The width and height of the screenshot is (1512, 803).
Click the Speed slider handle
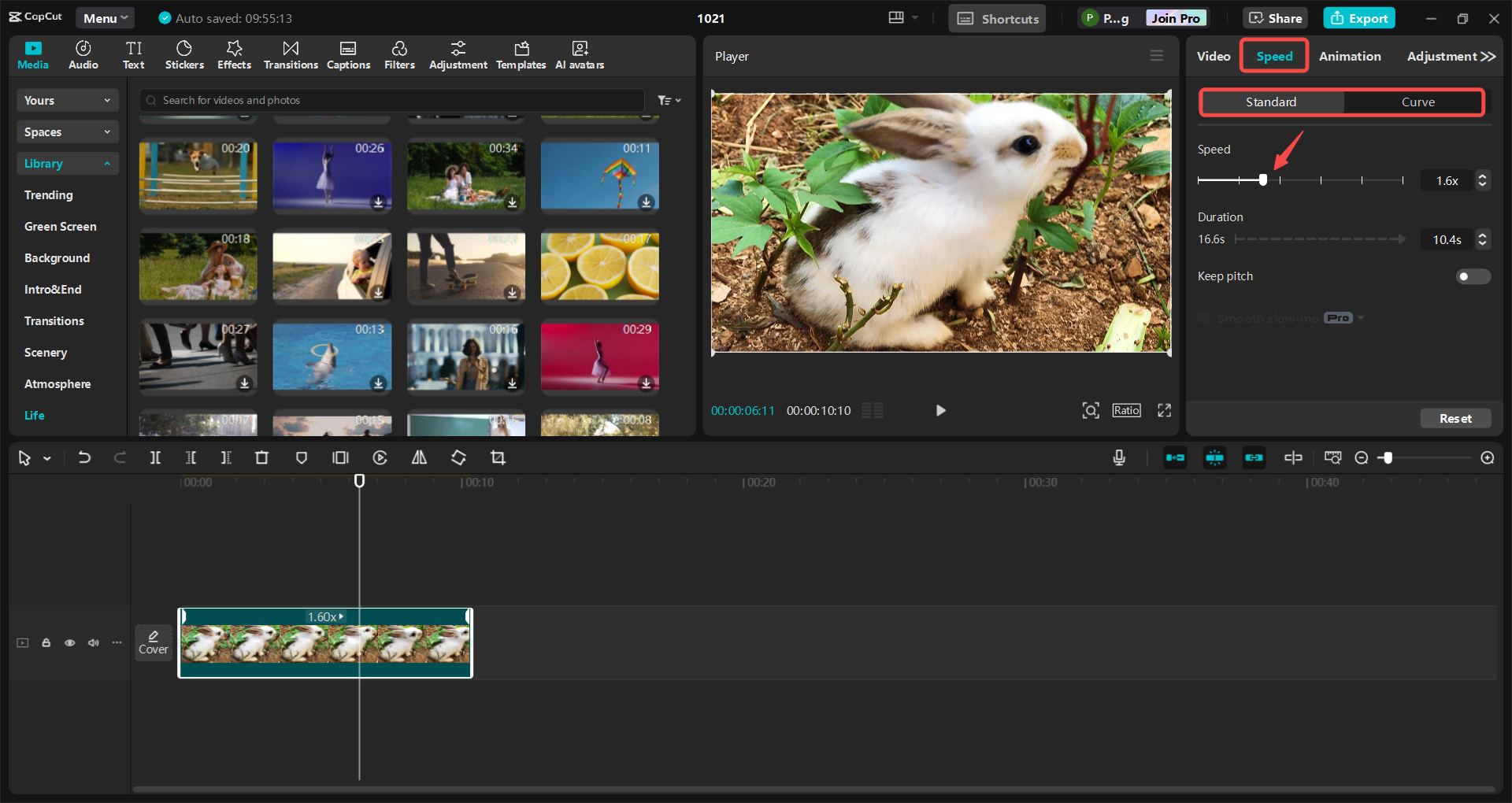coord(1263,180)
